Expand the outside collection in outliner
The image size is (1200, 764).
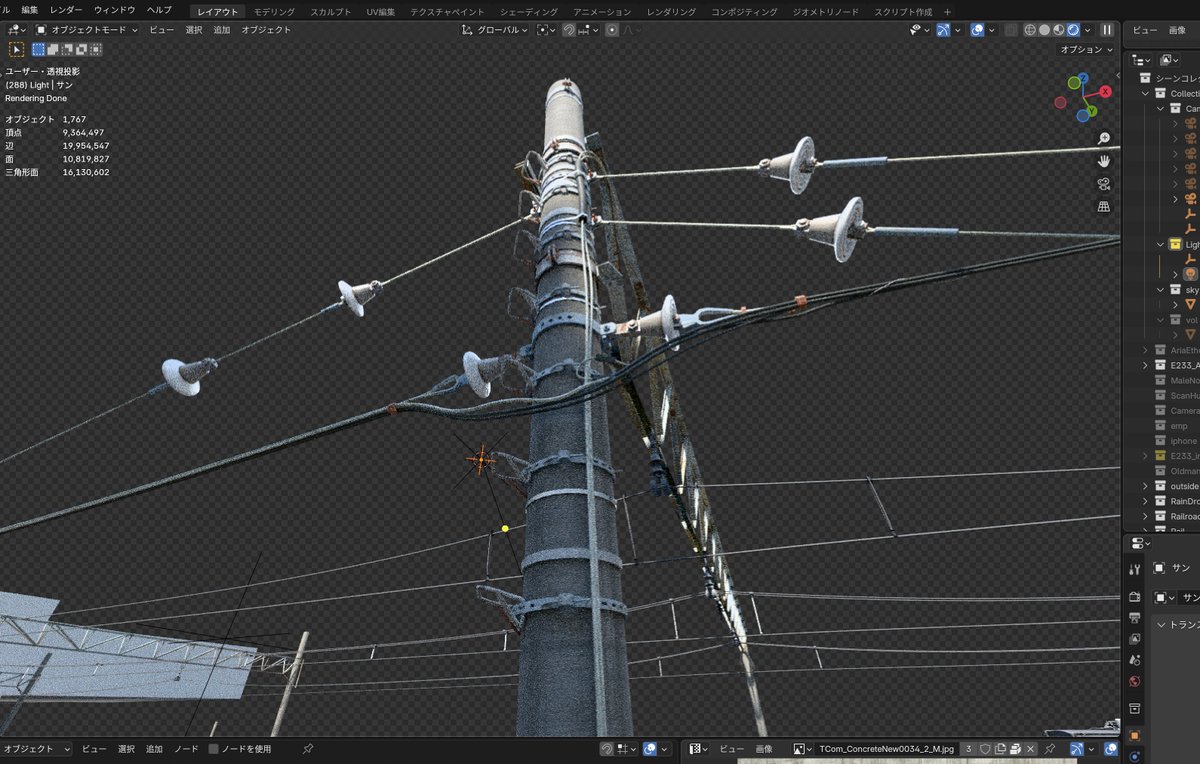(1145, 486)
